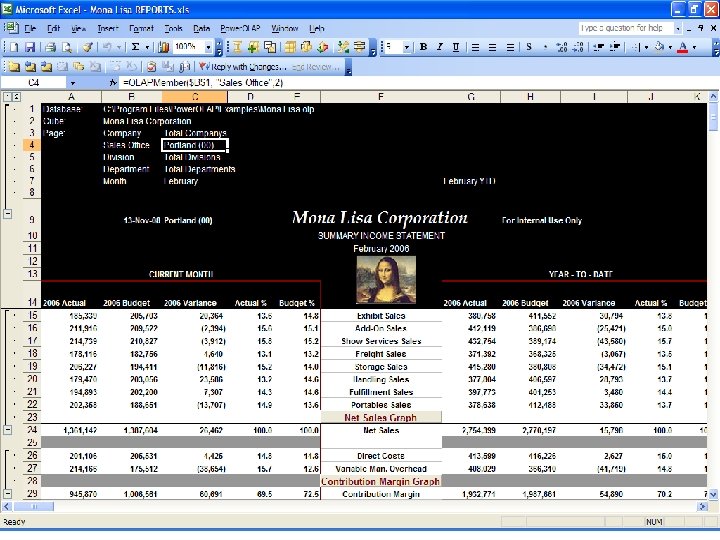Open the Font Size dropdown

click(x=406, y=47)
